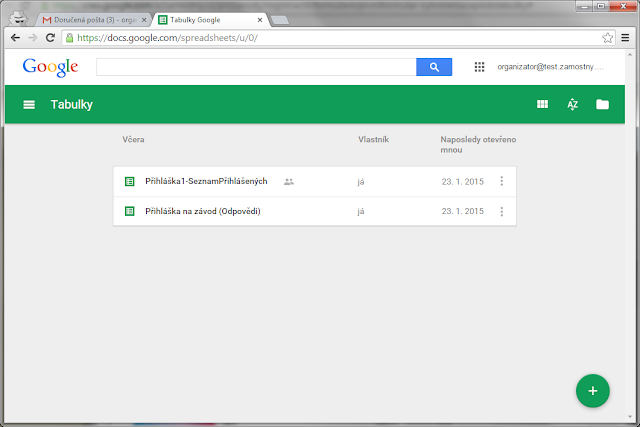This screenshot has width=640, height=427.
Task: Minimize the browser window
Action: 584,6
